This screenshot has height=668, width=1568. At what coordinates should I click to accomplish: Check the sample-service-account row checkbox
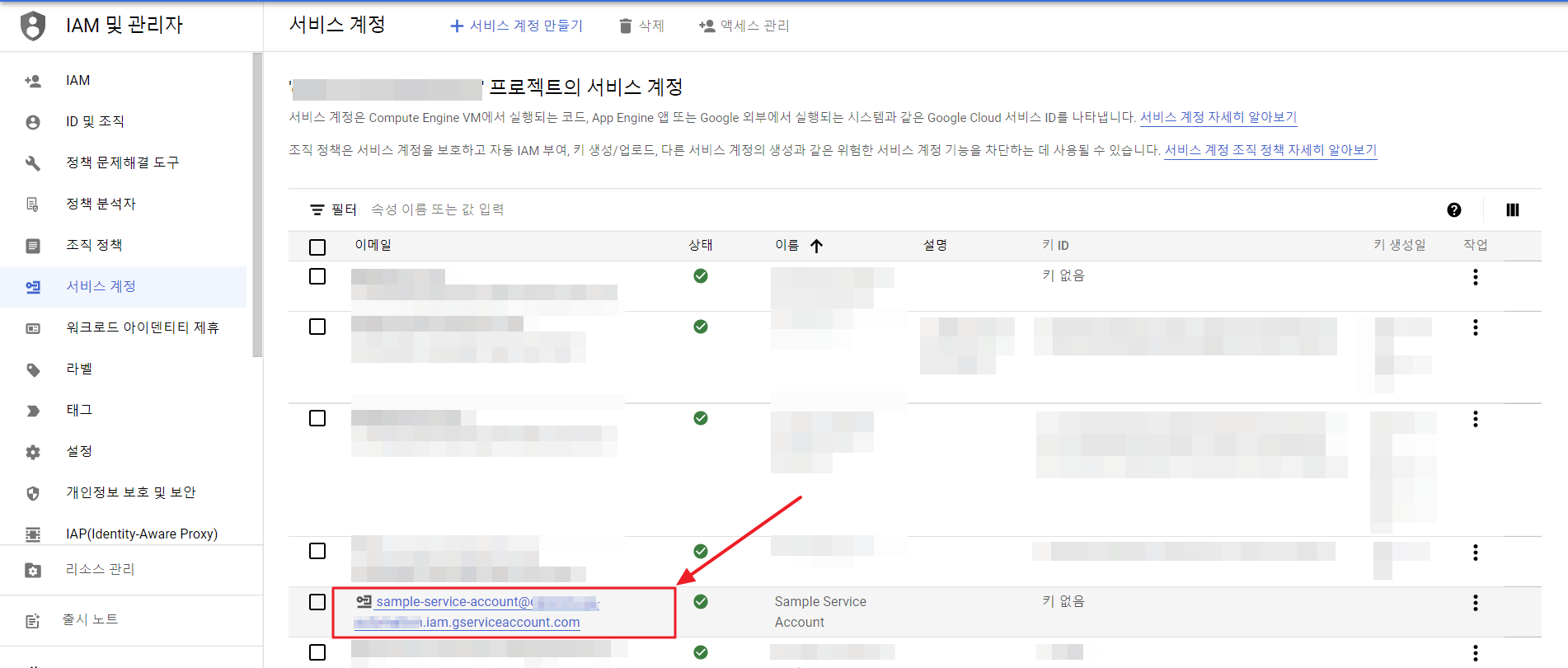pyautogui.click(x=317, y=602)
